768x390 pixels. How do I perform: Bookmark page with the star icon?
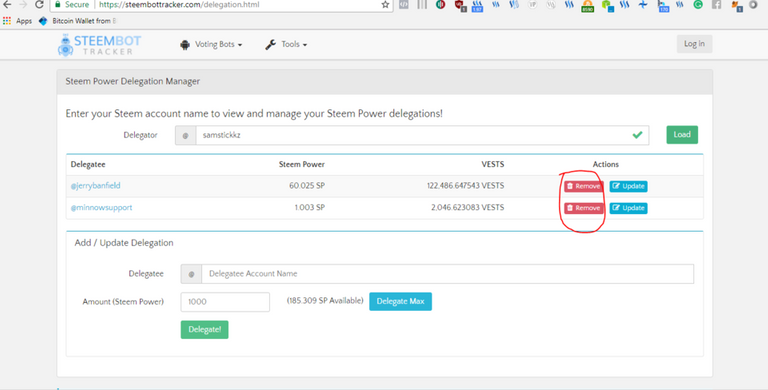pos(385,5)
